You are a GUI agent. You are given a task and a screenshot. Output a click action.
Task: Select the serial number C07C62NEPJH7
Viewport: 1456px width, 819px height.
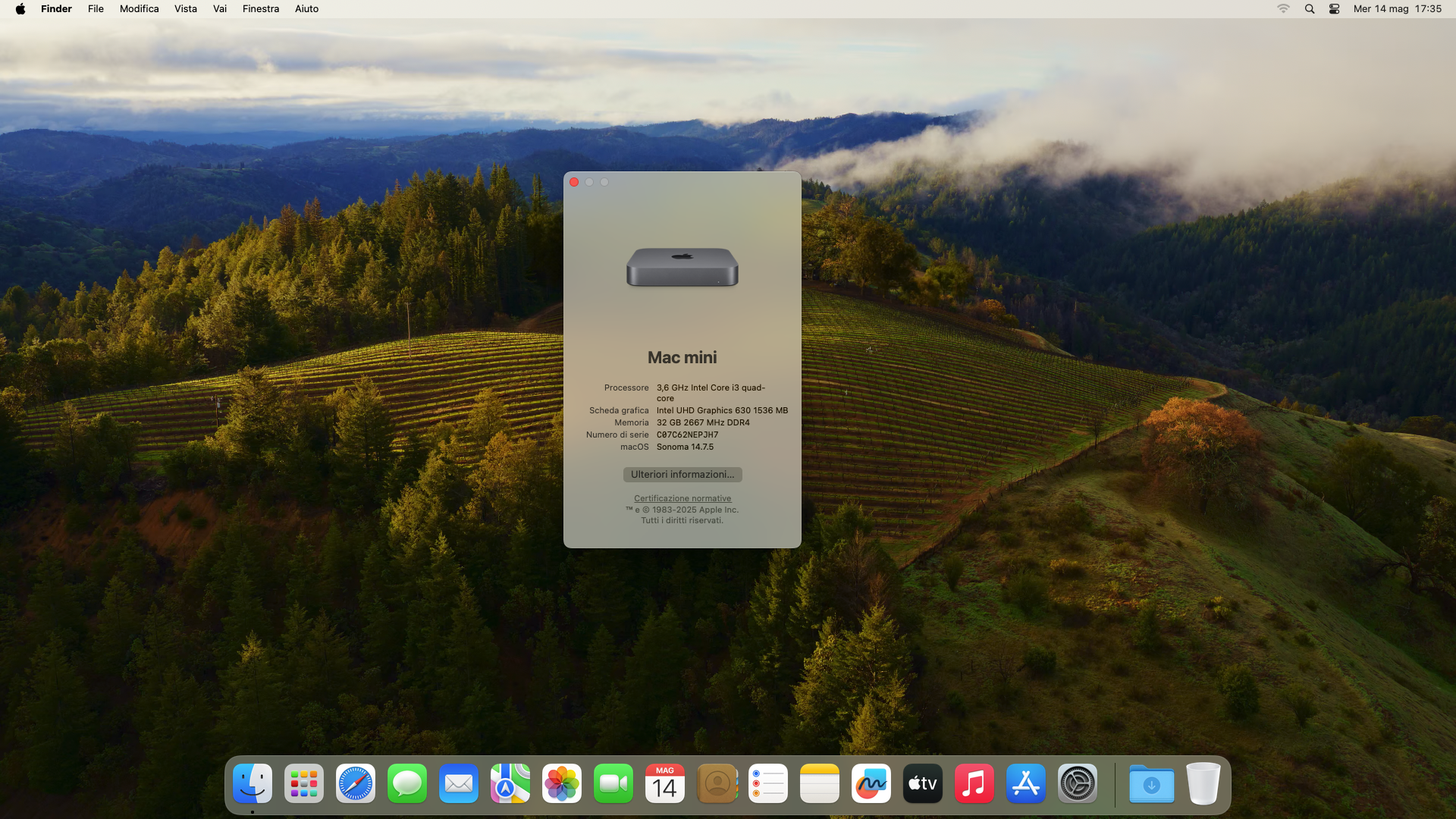pyautogui.click(x=687, y=435)
